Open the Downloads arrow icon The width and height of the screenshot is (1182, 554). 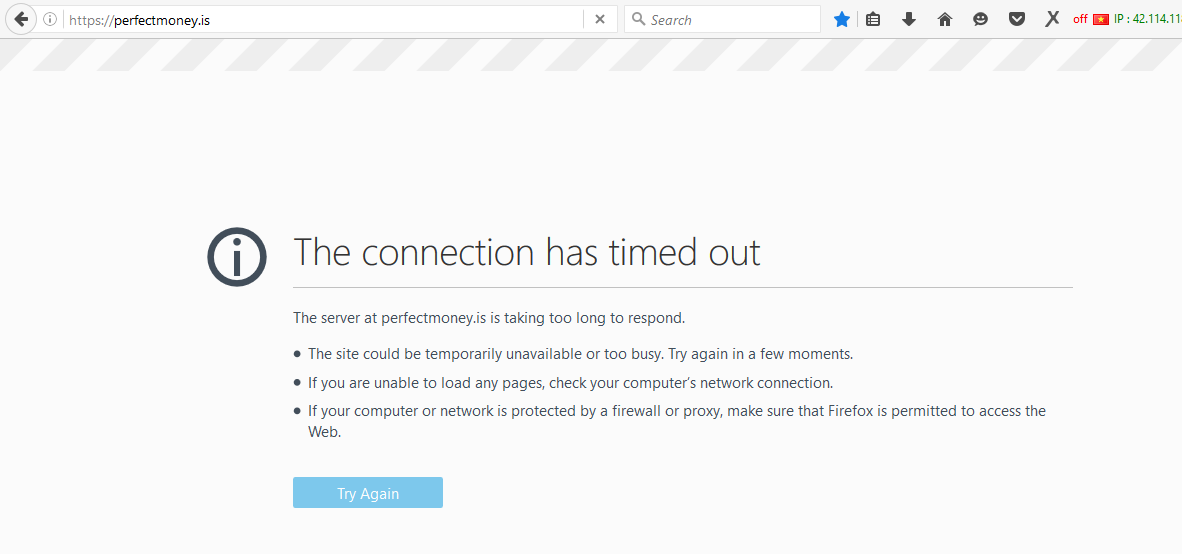pyautogui.click(x=909, y=19)
